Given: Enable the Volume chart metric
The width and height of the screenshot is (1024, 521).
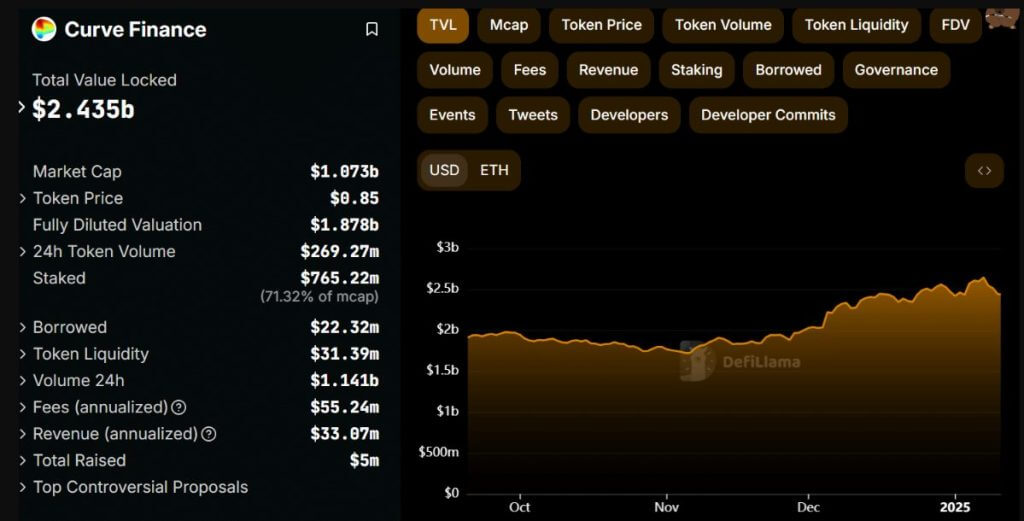Looking at the screenshot, I should (x=455, y=70).
